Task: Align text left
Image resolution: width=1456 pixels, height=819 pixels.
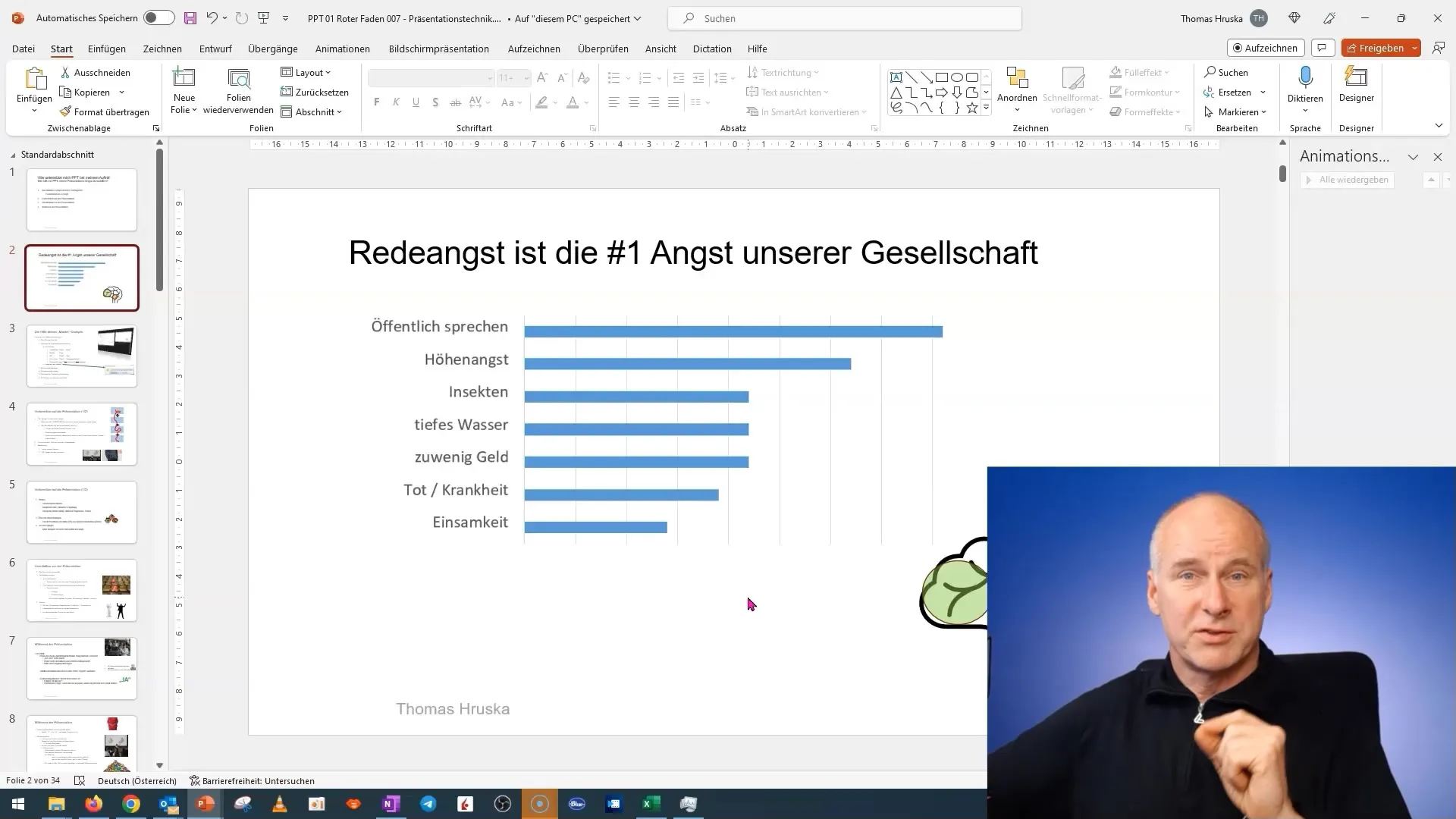Action: pos(614,102)
